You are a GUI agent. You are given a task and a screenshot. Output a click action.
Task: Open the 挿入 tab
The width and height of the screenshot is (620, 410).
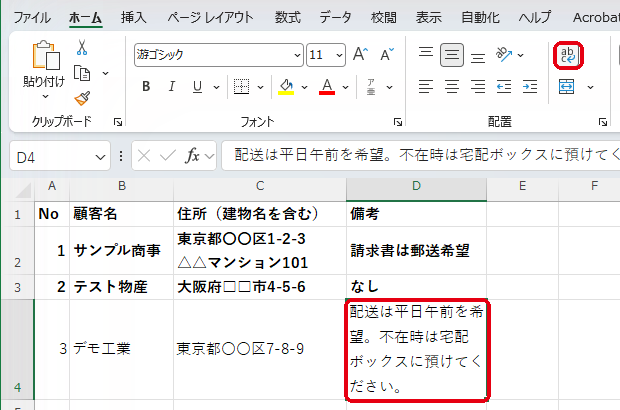(x=134, y=18)
